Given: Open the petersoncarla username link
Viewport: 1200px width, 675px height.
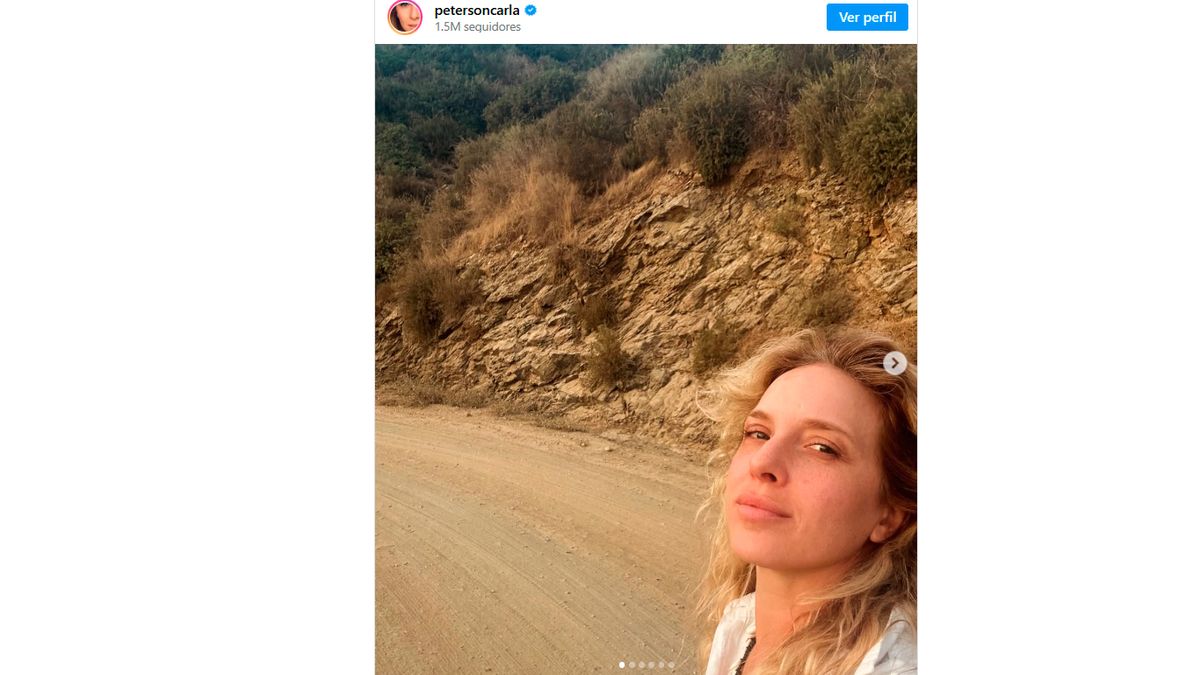Looking at the screenshot, I should (477, 10).
